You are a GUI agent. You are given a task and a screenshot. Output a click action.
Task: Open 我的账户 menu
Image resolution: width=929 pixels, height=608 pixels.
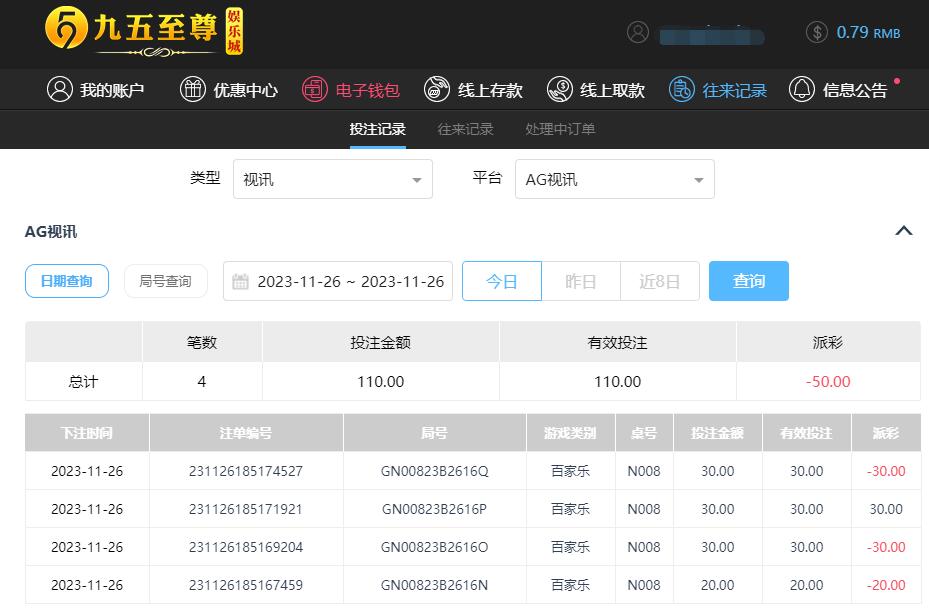[x=95, y=90]
